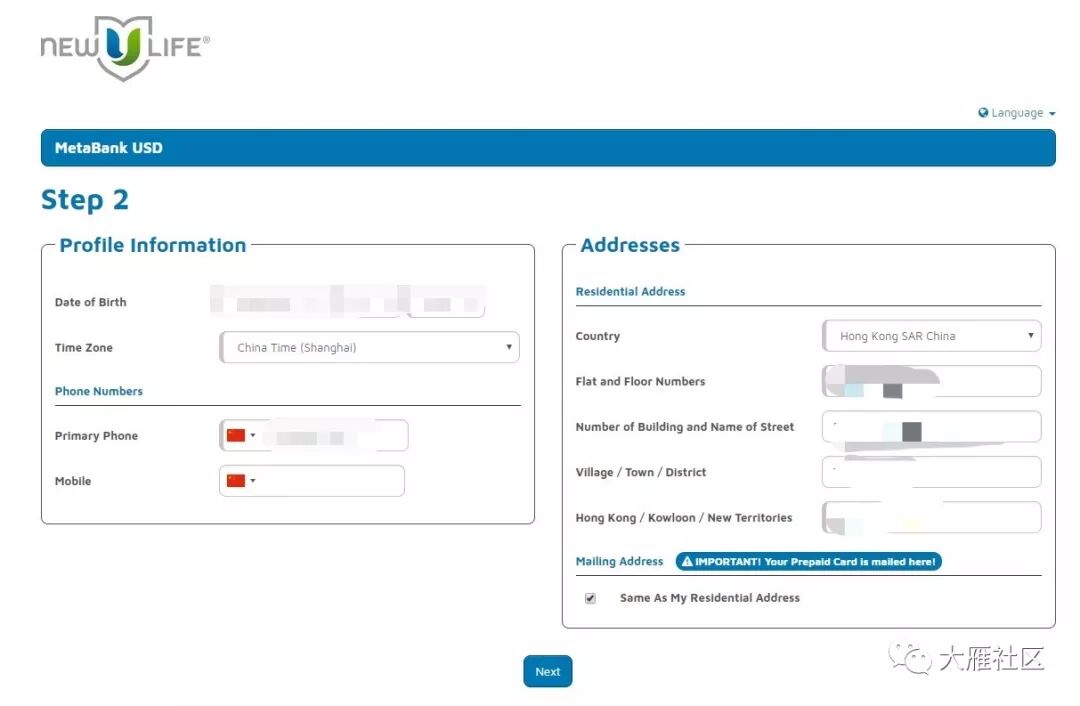
Task: Click the Date of Birth field
Action: 348,302
